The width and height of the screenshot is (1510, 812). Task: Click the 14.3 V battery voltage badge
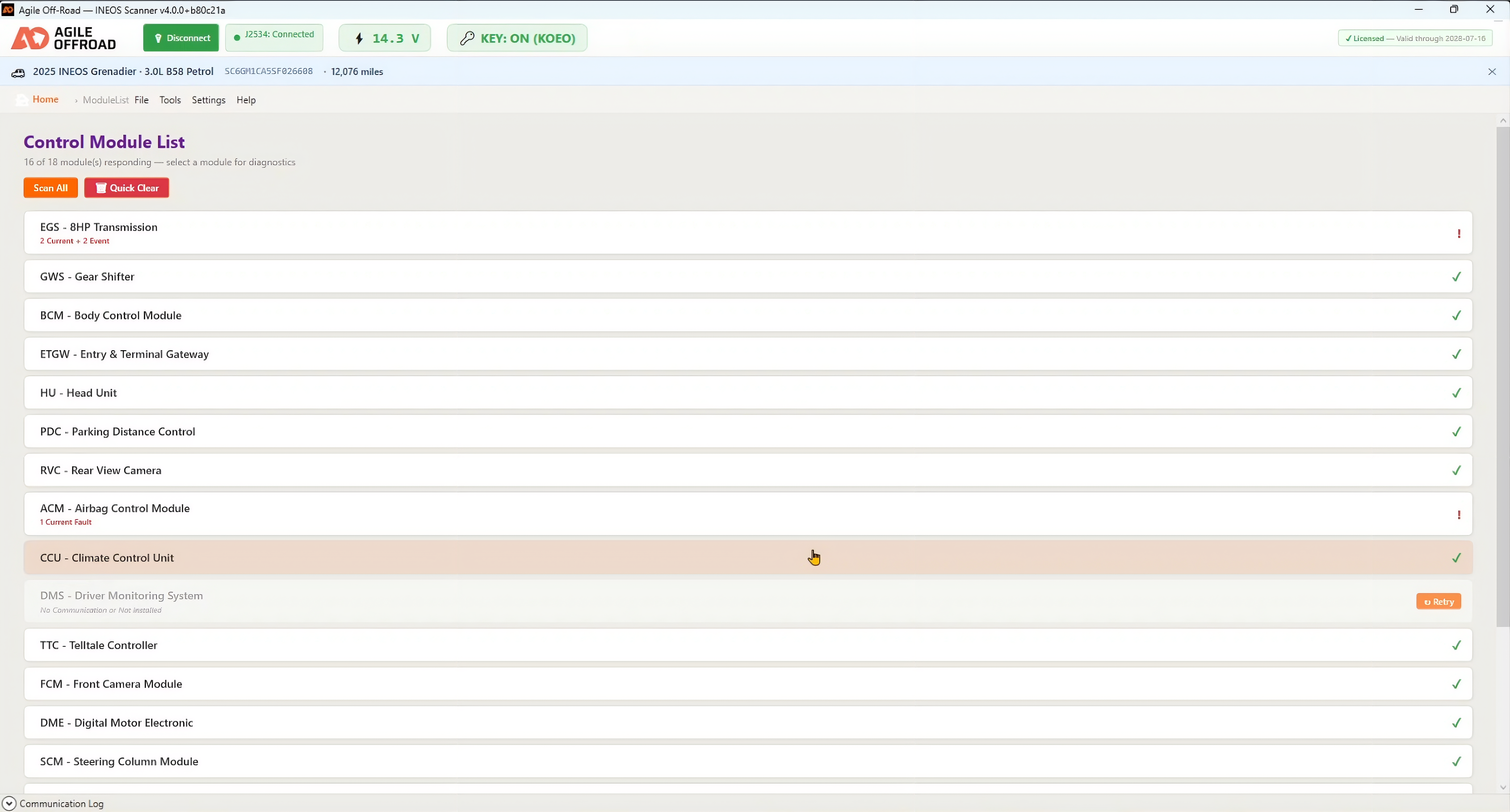pos(385,38)
